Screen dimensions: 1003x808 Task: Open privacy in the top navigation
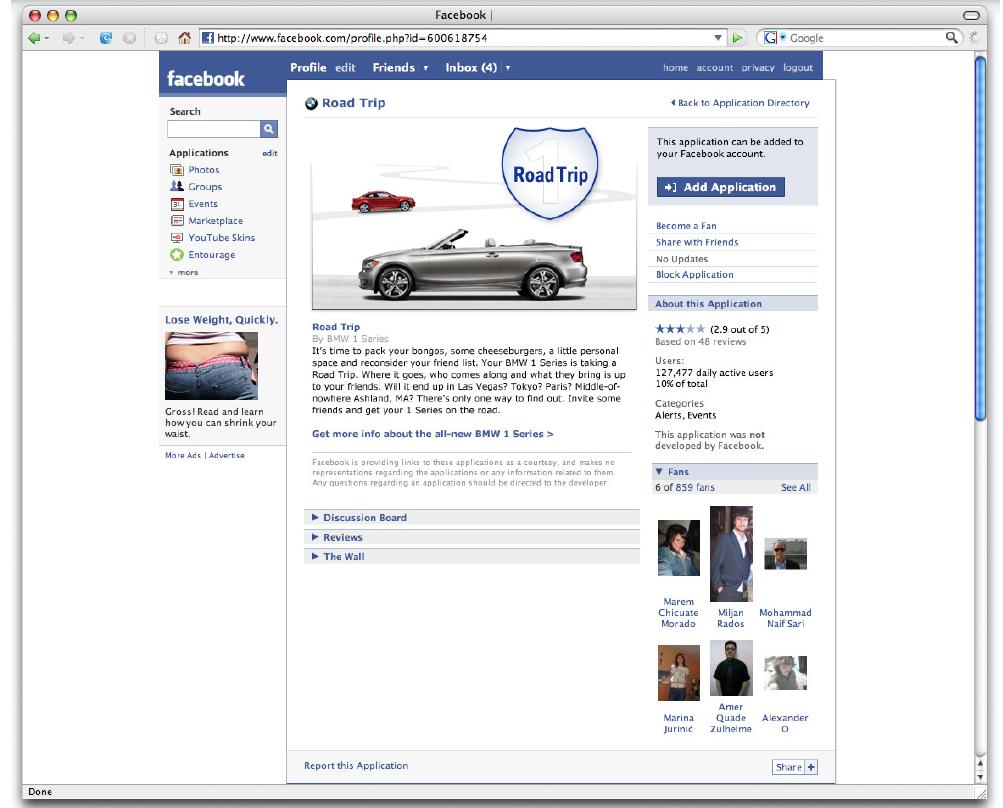click(x=758, y=68)
